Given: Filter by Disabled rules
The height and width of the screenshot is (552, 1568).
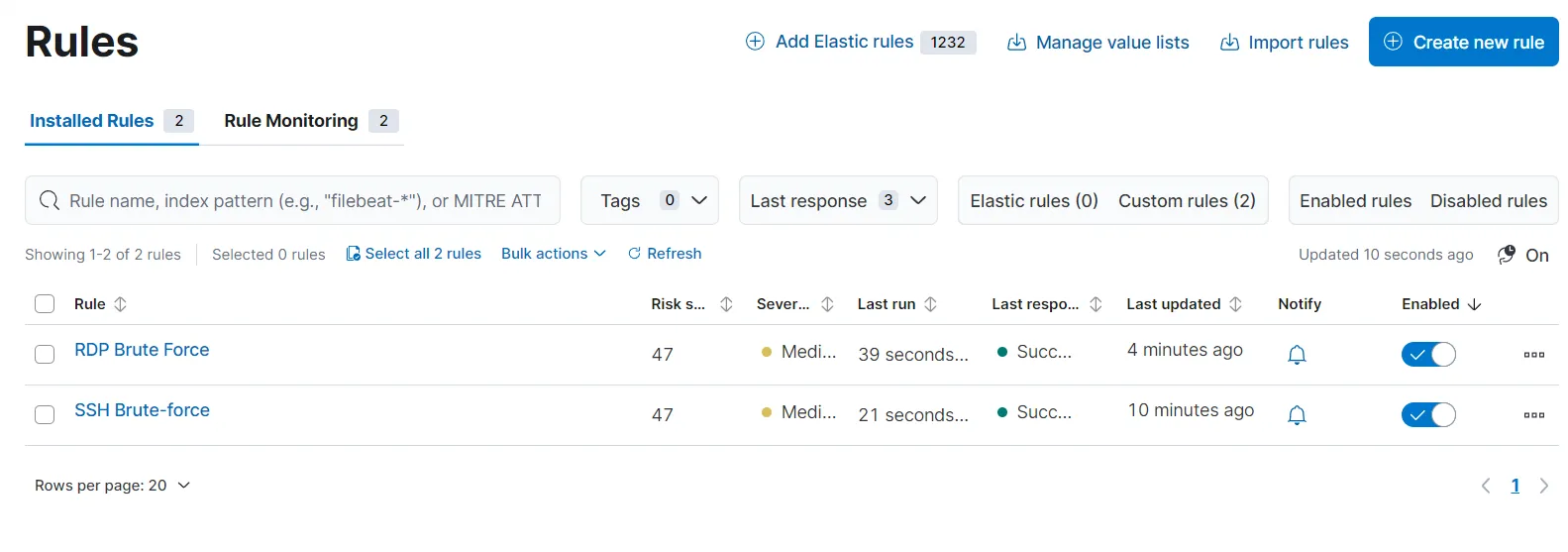Looking at the screenshot, I should pyautogui.click(x=1489, y=201).
